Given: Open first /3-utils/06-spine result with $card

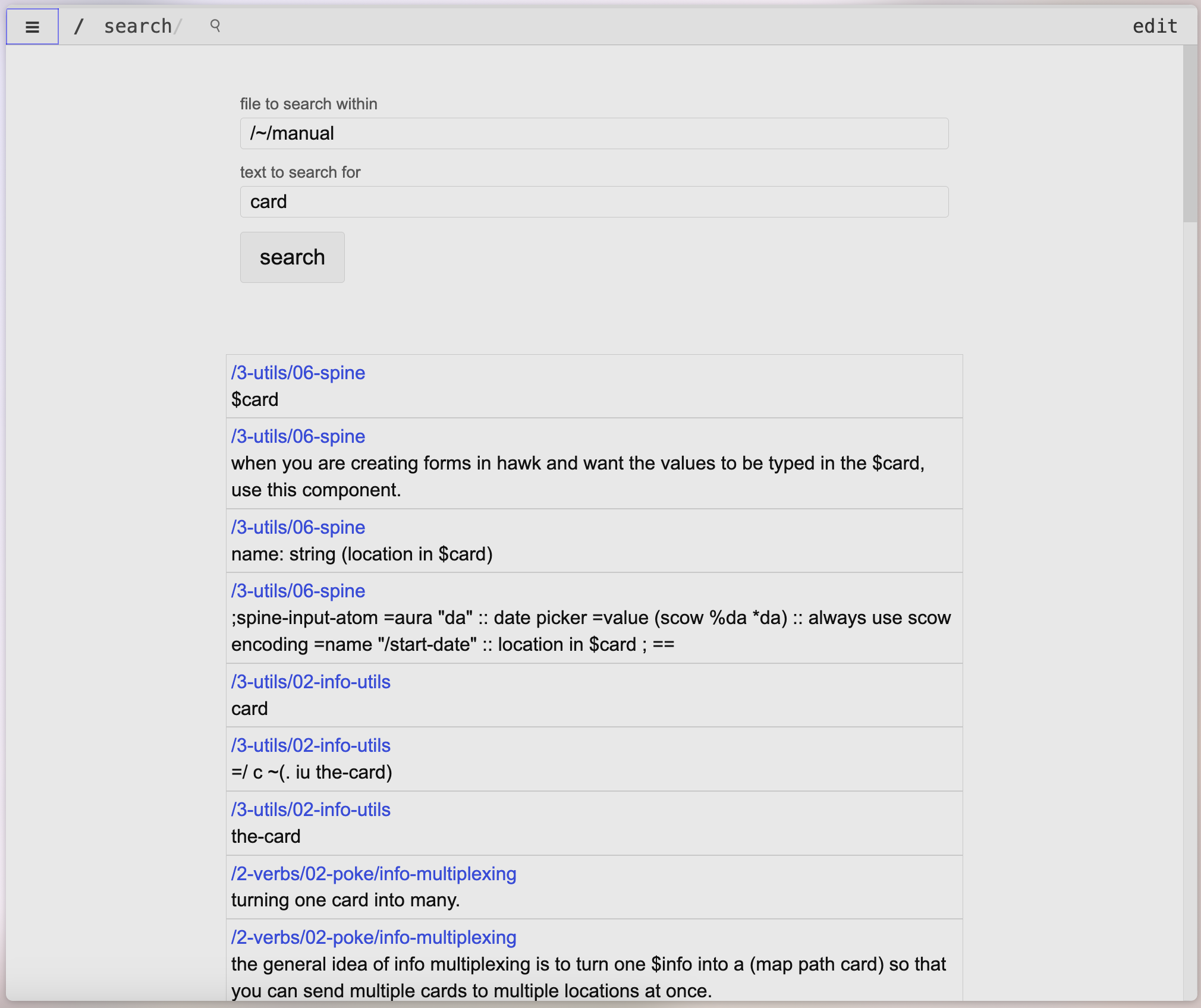Looking at the screenshot, I should [x=298, y=373].
